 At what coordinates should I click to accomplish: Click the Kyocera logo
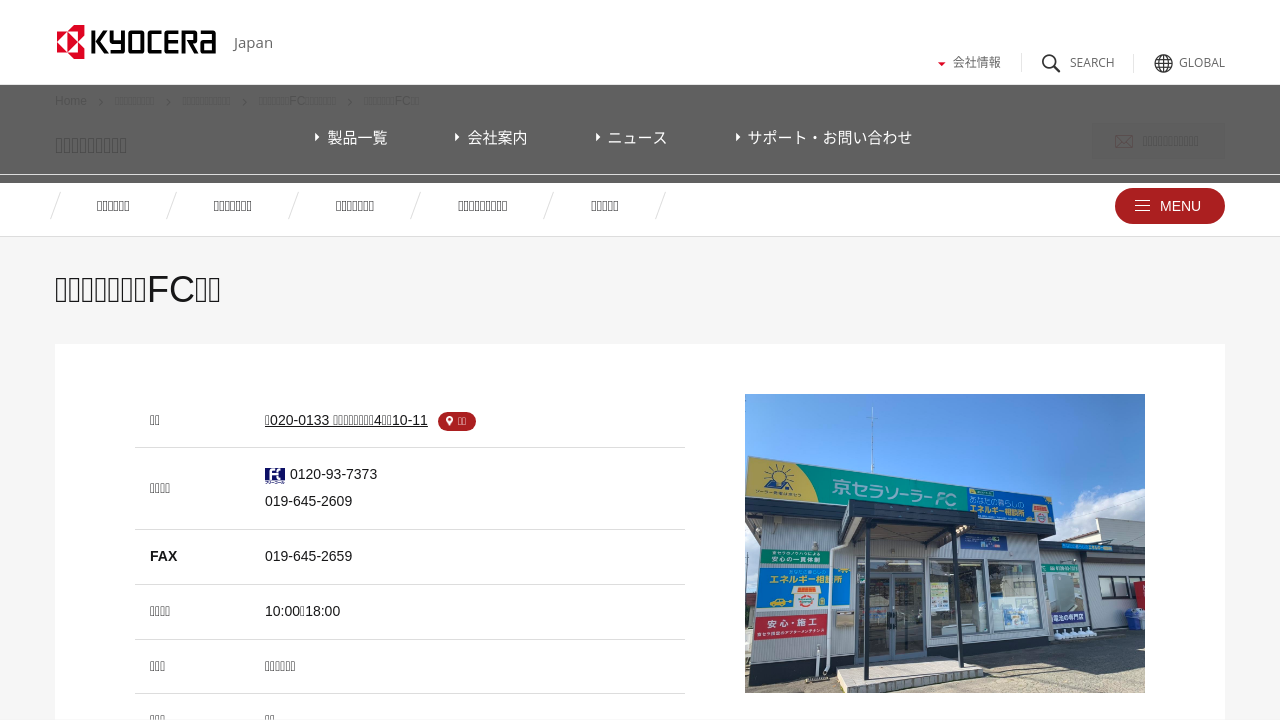(136, 42)
